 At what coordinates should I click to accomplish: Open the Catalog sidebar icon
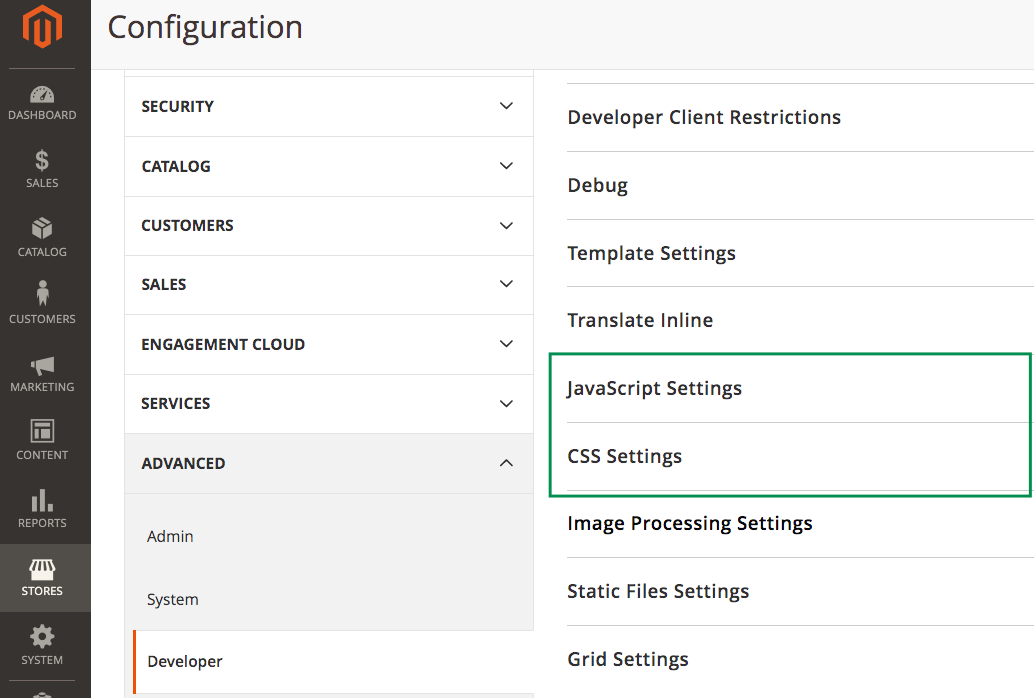tap(42, 239)
